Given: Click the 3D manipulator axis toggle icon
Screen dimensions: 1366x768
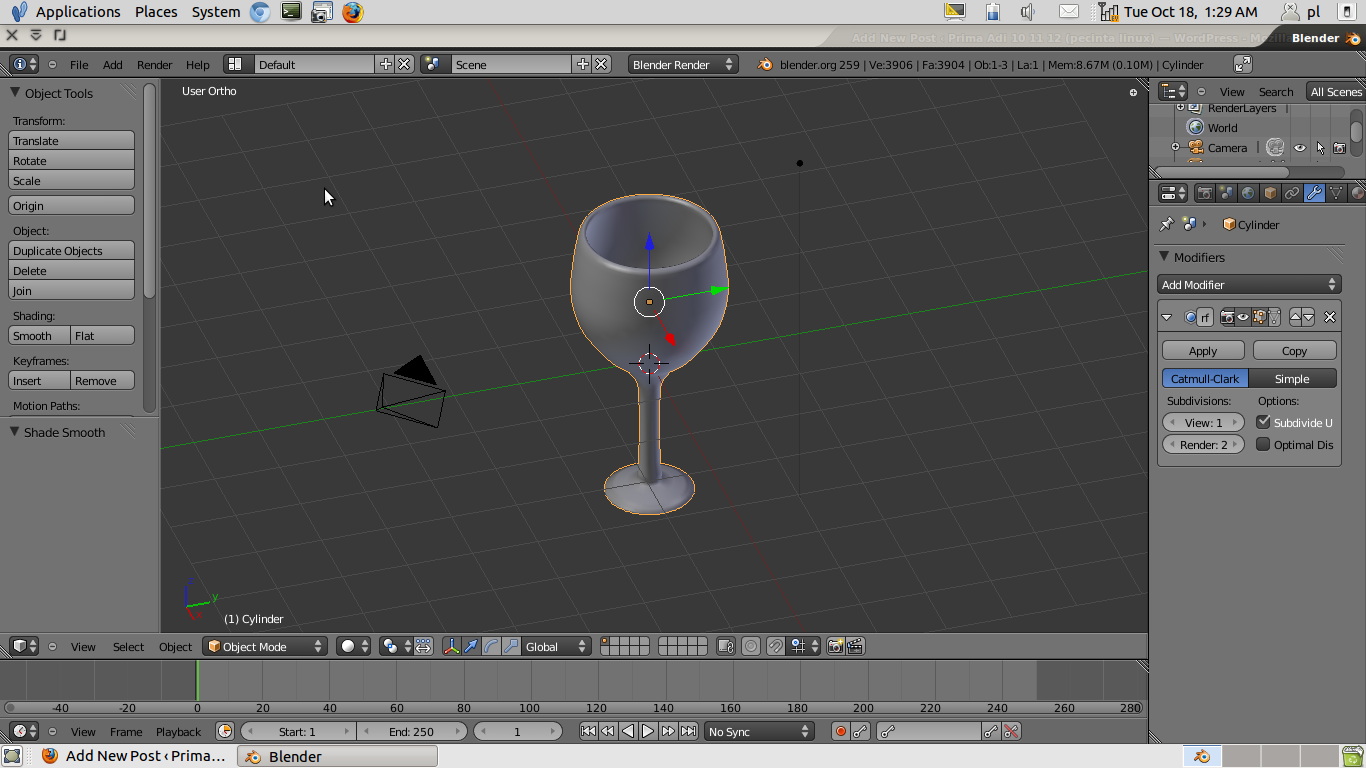Looking at the screenshot, I should (452, 647).
